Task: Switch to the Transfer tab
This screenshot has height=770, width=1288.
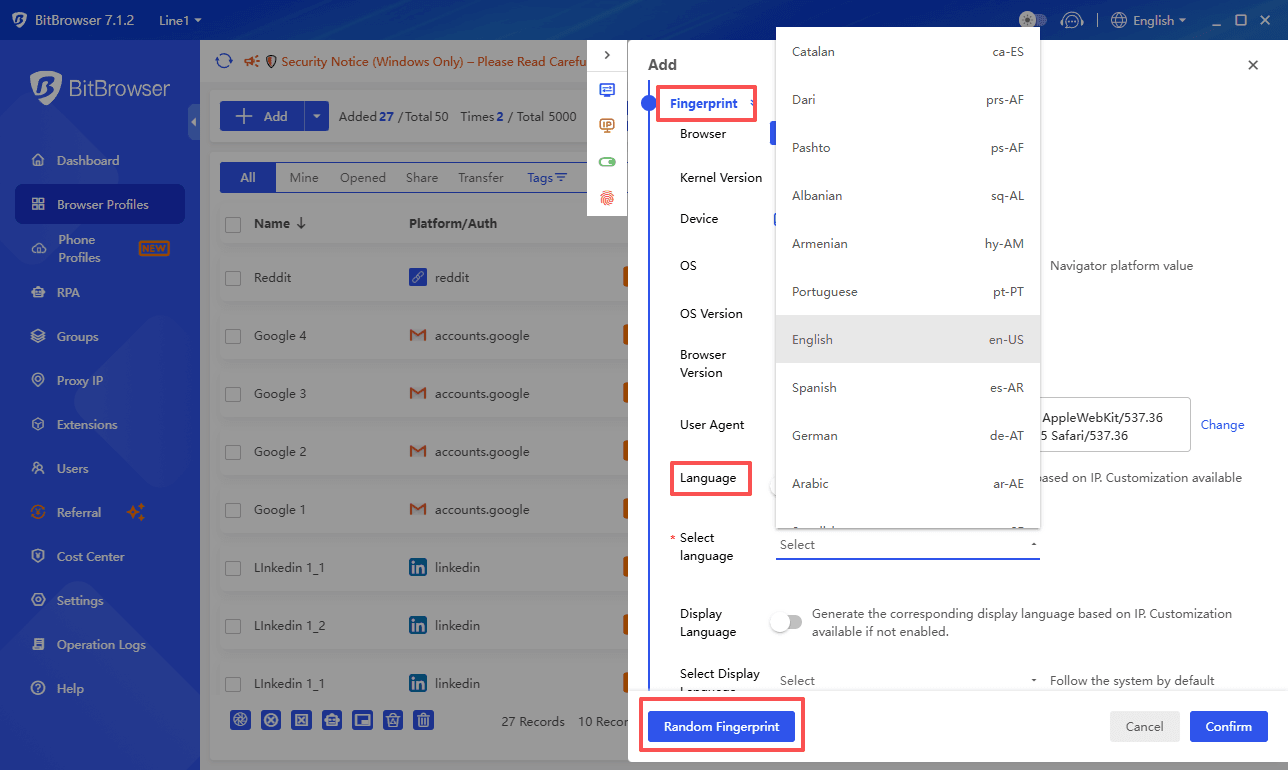Action: [481, 178]
